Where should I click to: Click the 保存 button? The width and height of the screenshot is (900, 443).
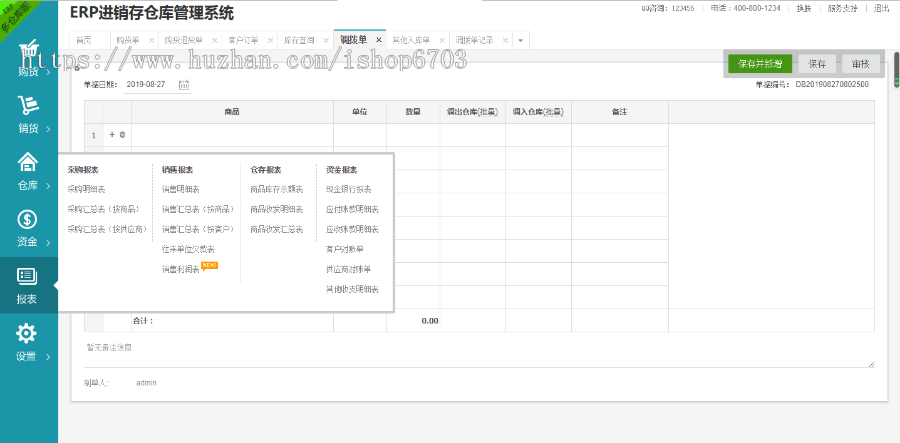[x=817, y=64]
